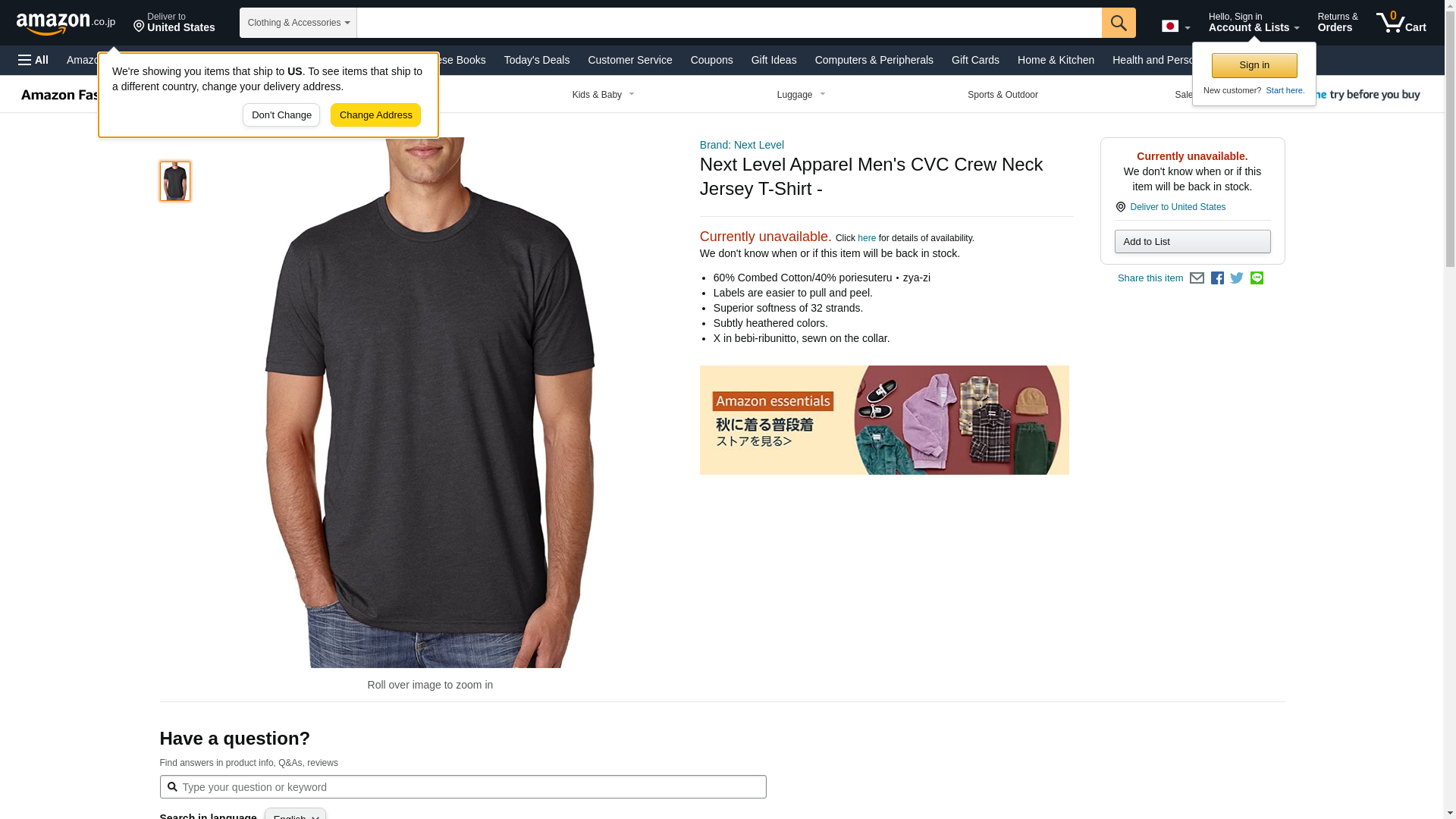The image size is (1456, 819).
Task: Share this item on Facebook
Action: click(1217, 278)
